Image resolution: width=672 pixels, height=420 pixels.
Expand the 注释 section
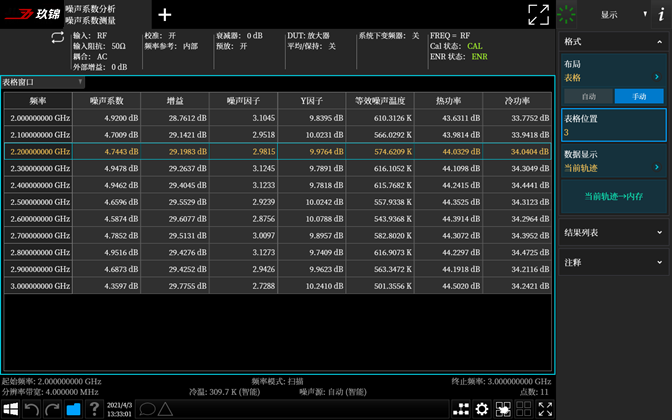pyautogui.click(x=613, y=262)
